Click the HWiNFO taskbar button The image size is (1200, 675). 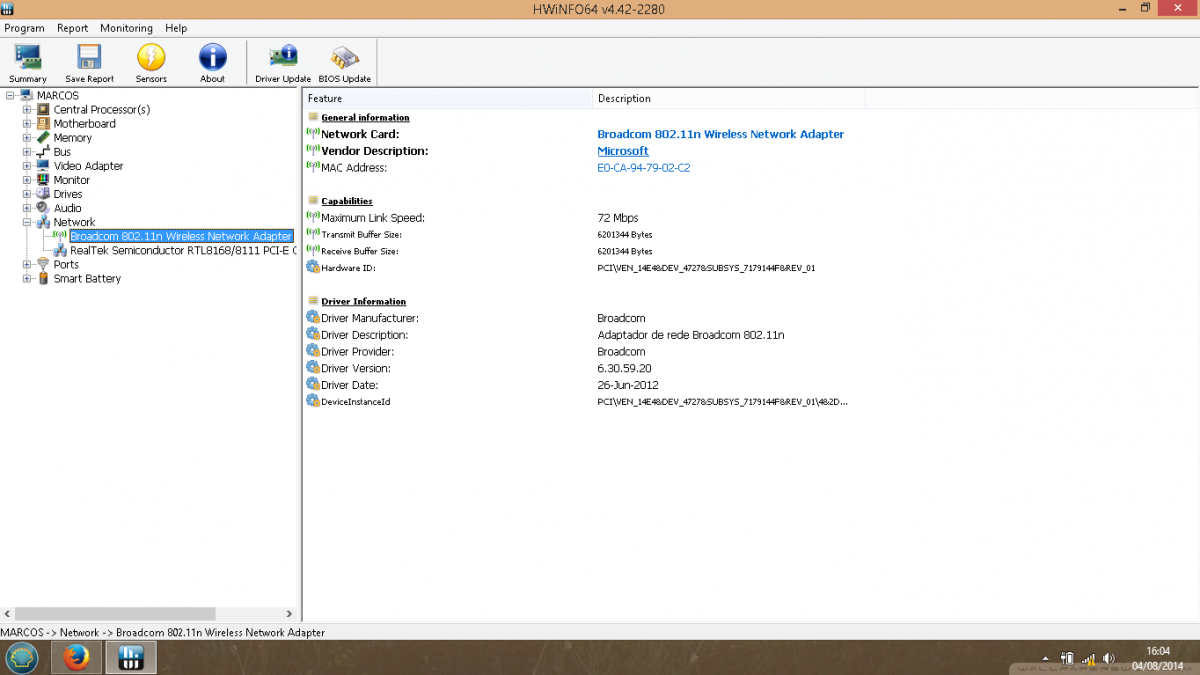click(131, 658)
